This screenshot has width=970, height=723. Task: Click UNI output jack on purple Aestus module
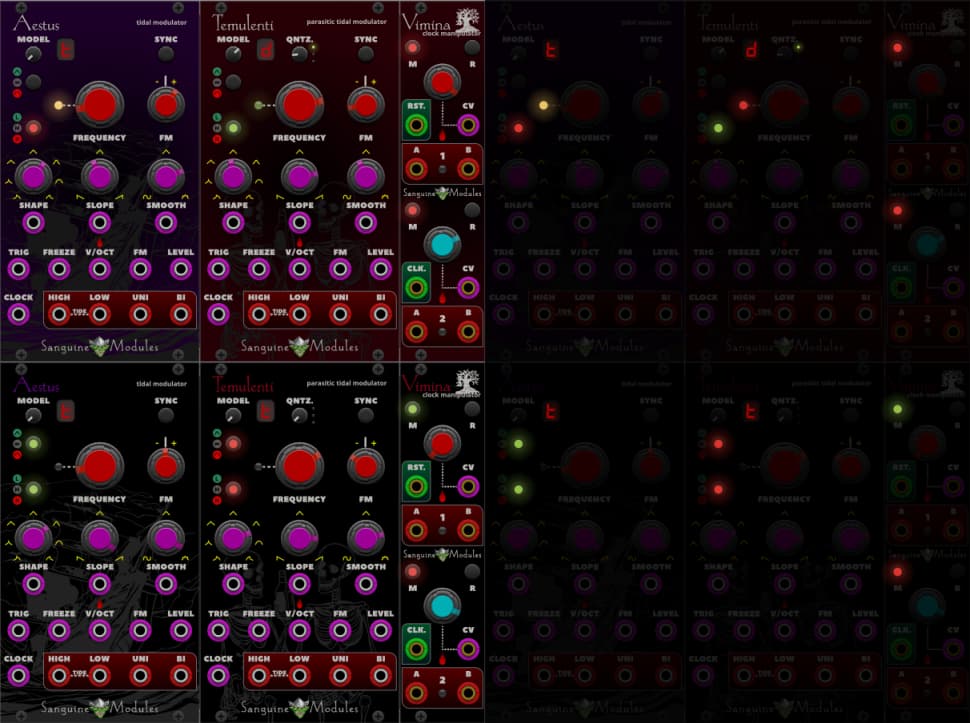tap(140, 314)
